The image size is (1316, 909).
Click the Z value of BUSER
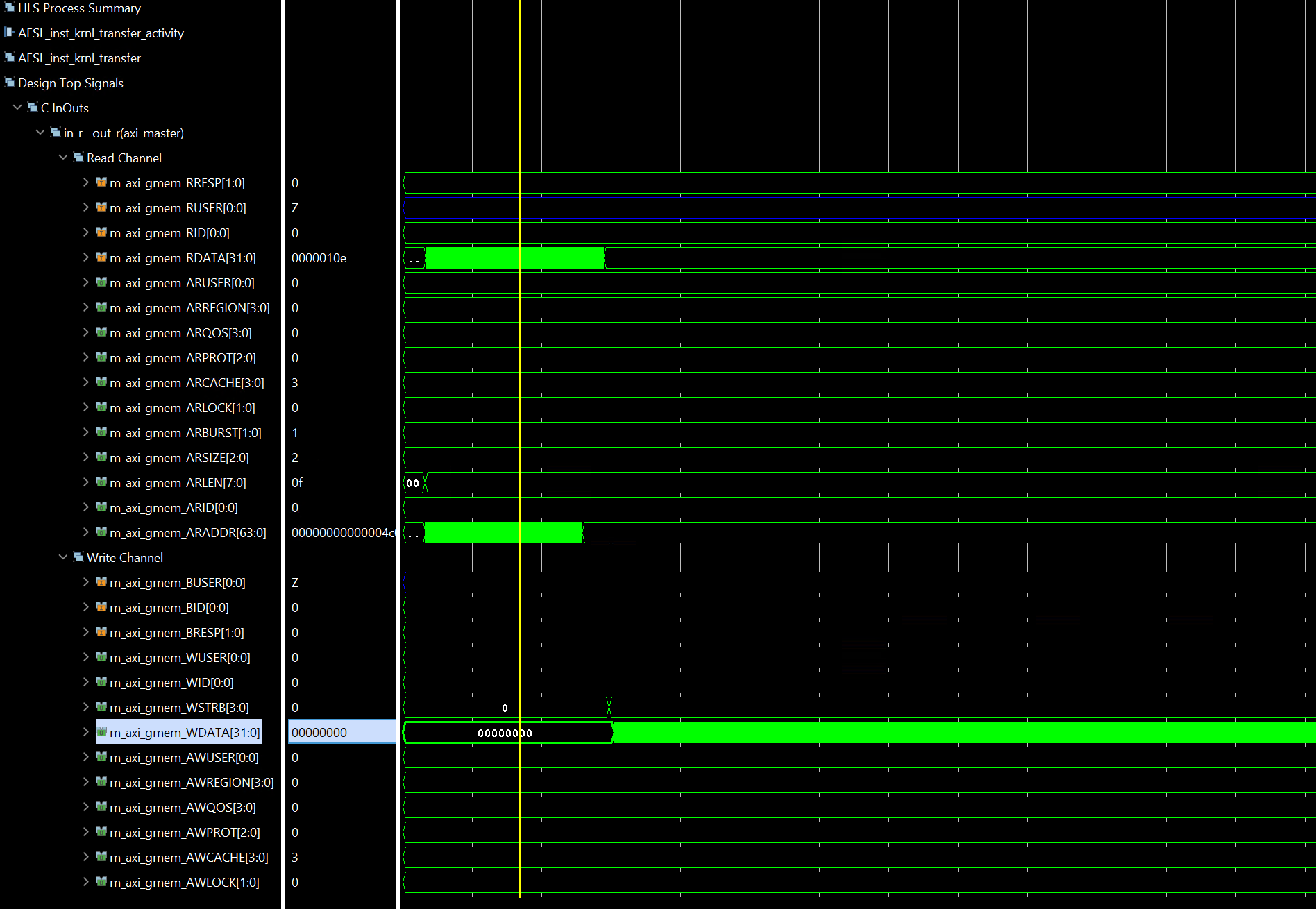click(x=295, y=582)
